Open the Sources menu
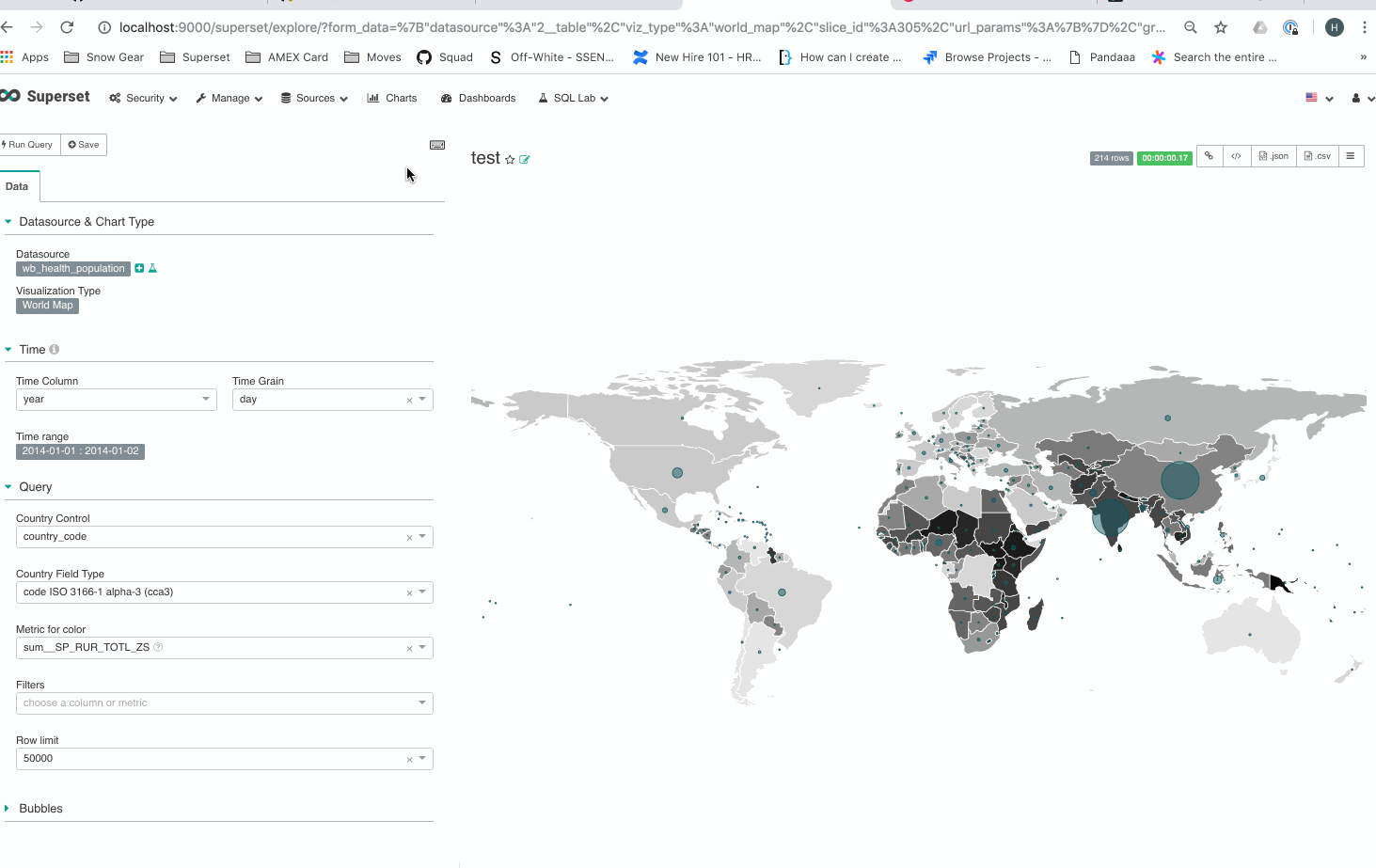This screenshot has height=868, width=1376. pos(314,98)
